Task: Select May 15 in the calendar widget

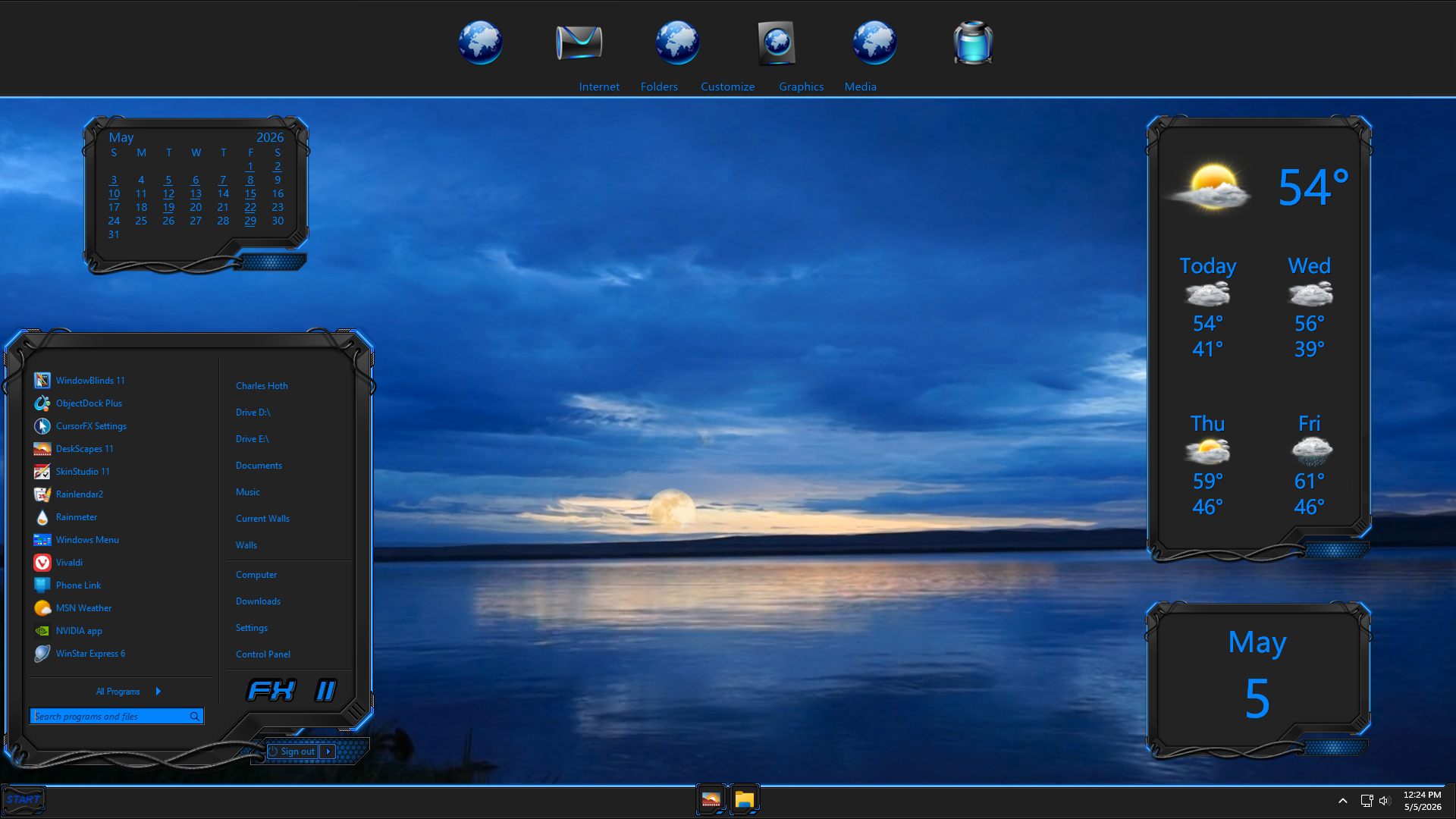Action: click(x=250, y=194)
